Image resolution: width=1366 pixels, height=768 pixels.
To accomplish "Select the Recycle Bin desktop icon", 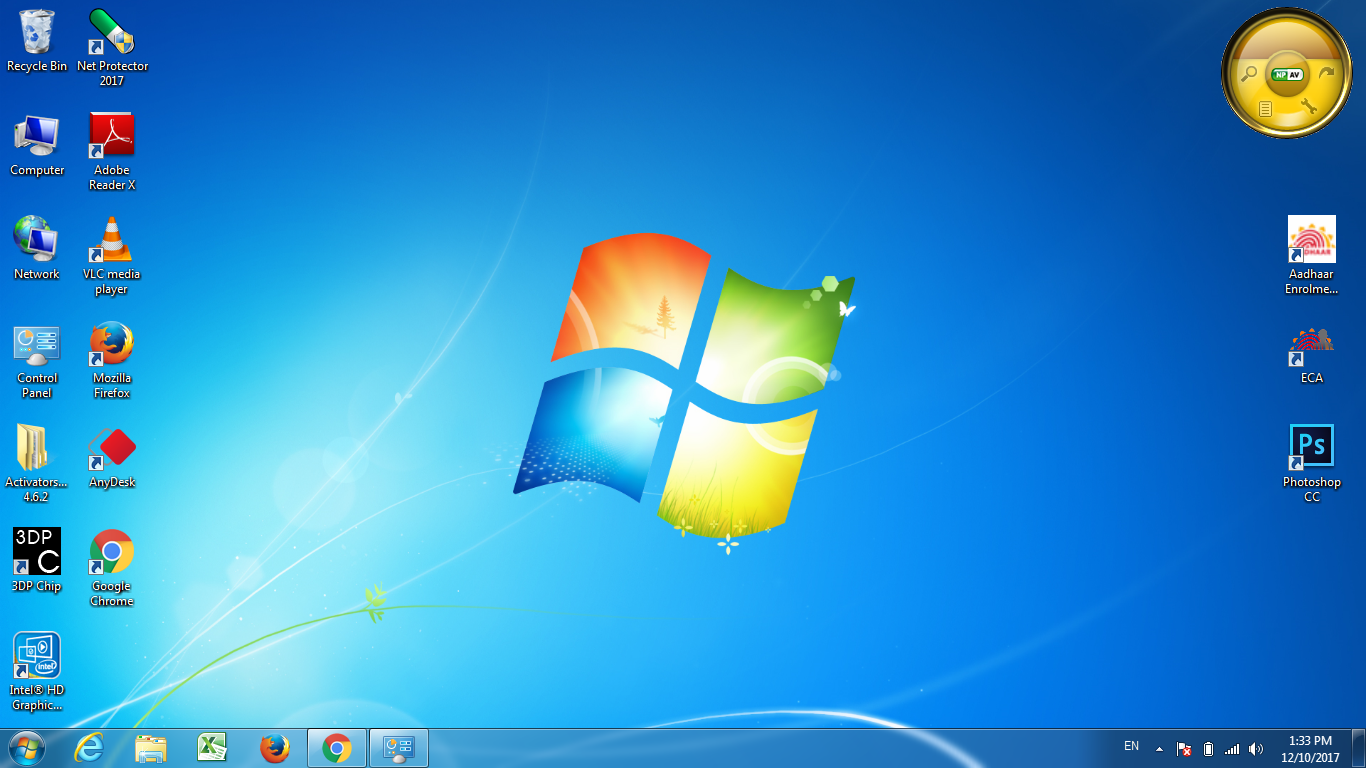I will click(x=37, y=40).
